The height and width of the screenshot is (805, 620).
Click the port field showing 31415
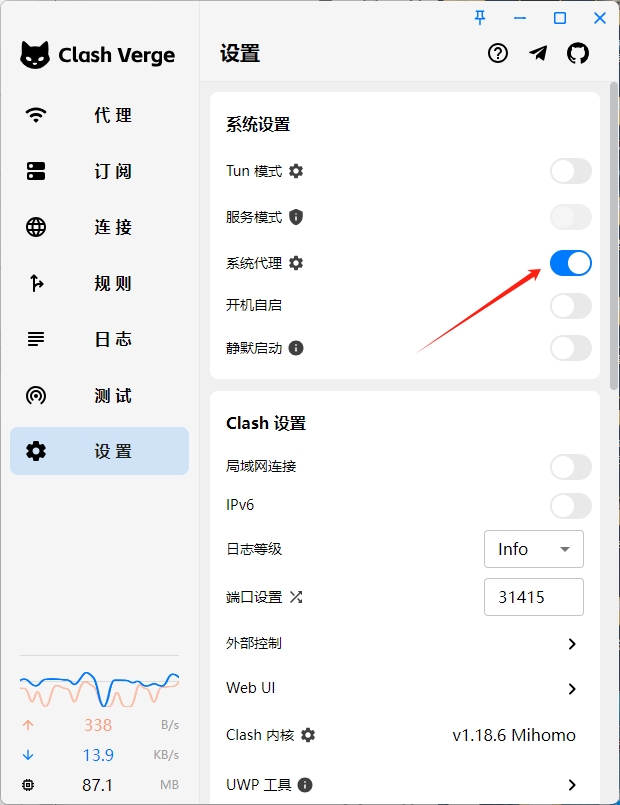[x=534, y=597]
